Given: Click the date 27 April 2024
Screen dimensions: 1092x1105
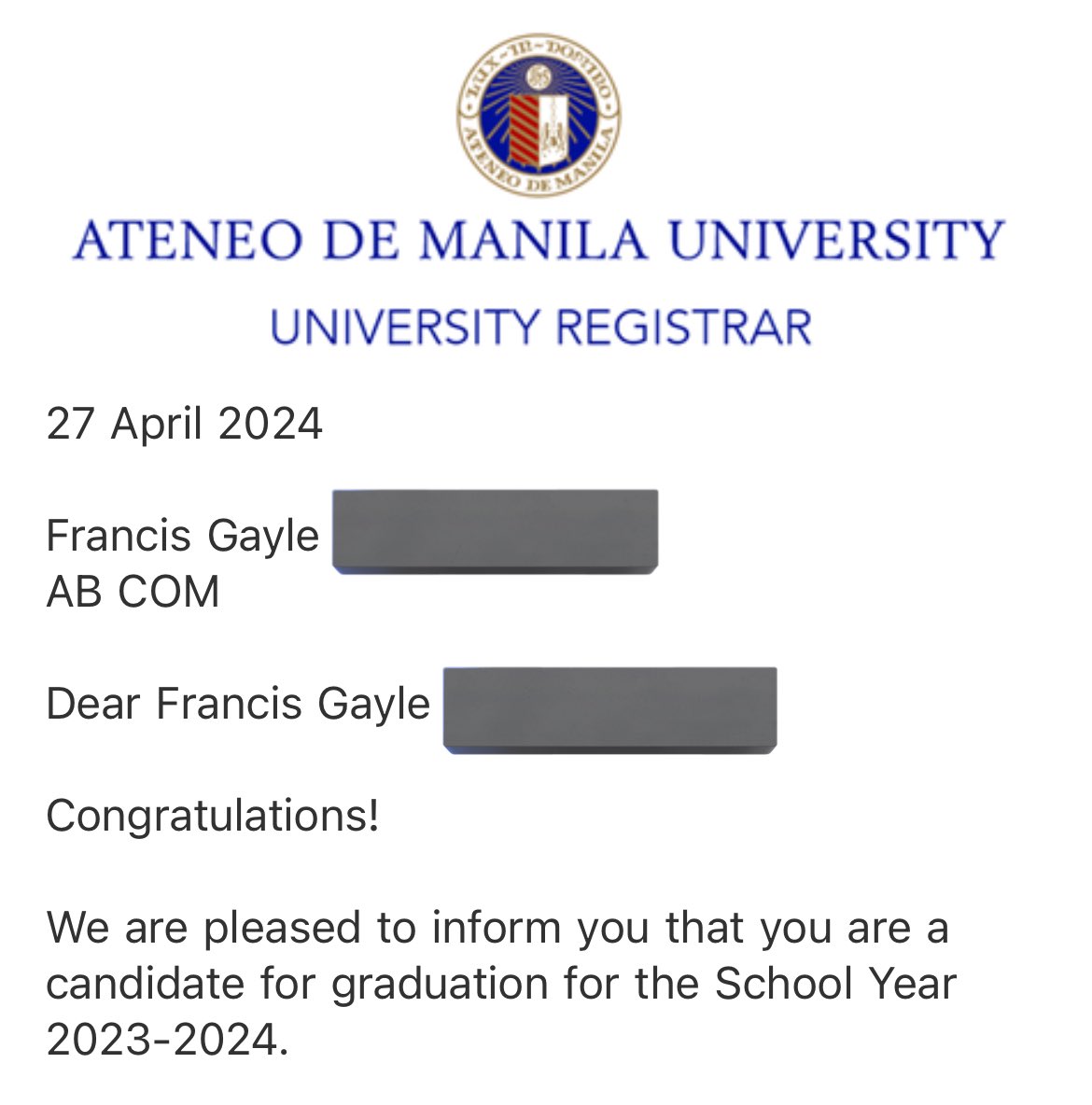Looking at the screenshot, I should click(x=184, y=425).
